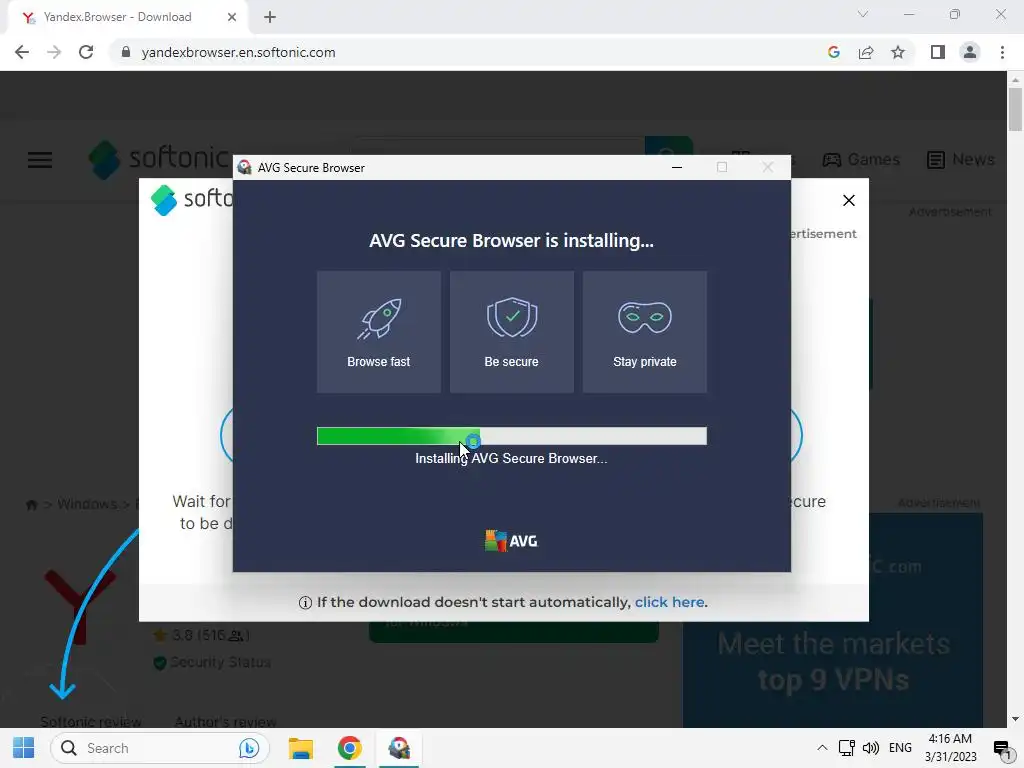Click the site lock icon in address bar

click(x=126, y=52)
